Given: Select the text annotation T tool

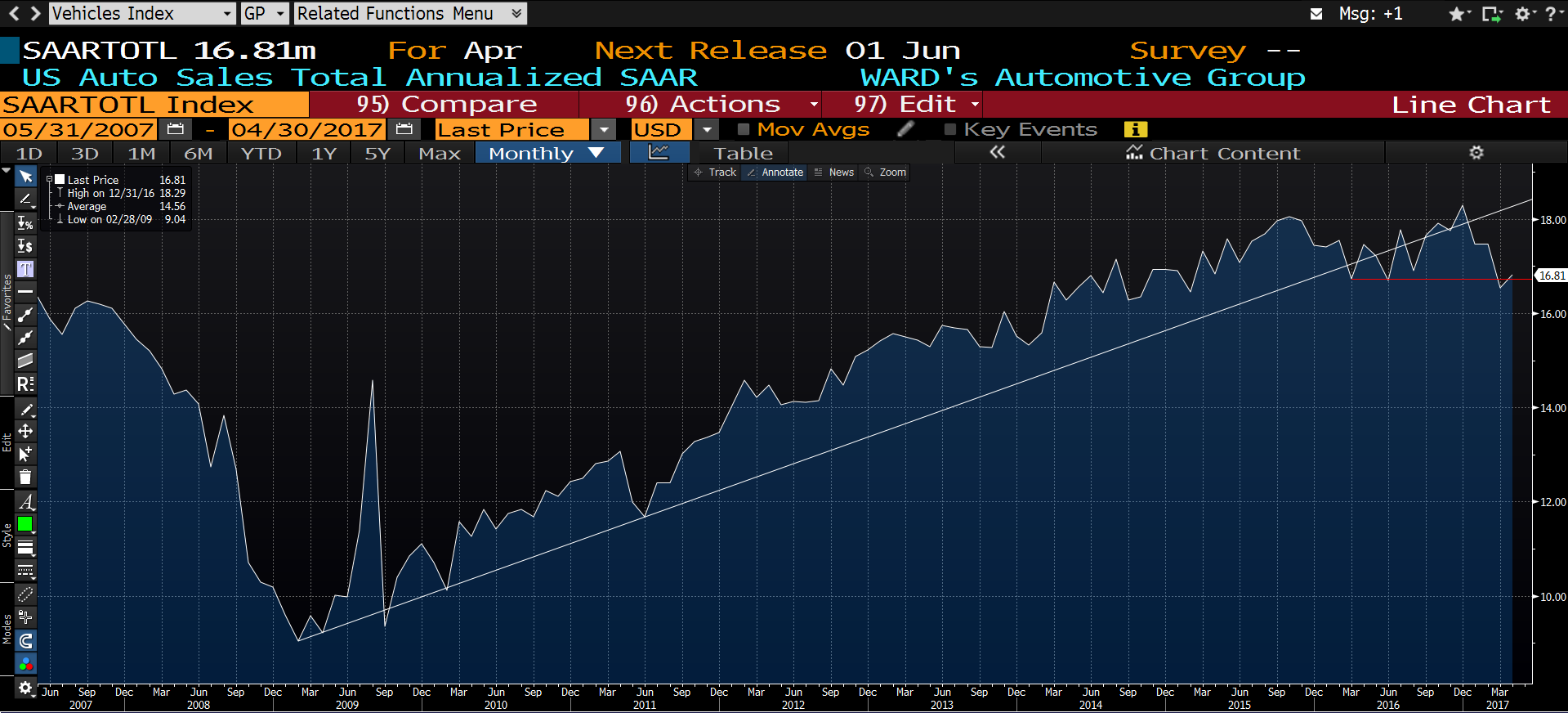Looking at the screenshot, I should point(25,269).
